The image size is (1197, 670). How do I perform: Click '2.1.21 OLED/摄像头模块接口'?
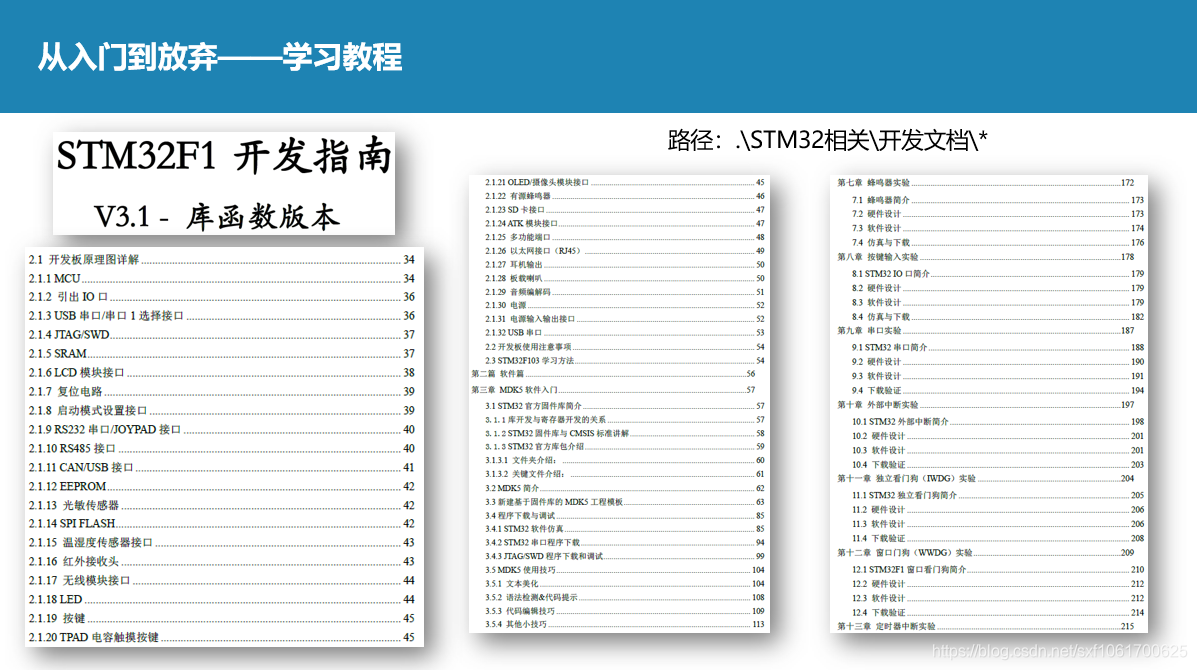point(624,182)
